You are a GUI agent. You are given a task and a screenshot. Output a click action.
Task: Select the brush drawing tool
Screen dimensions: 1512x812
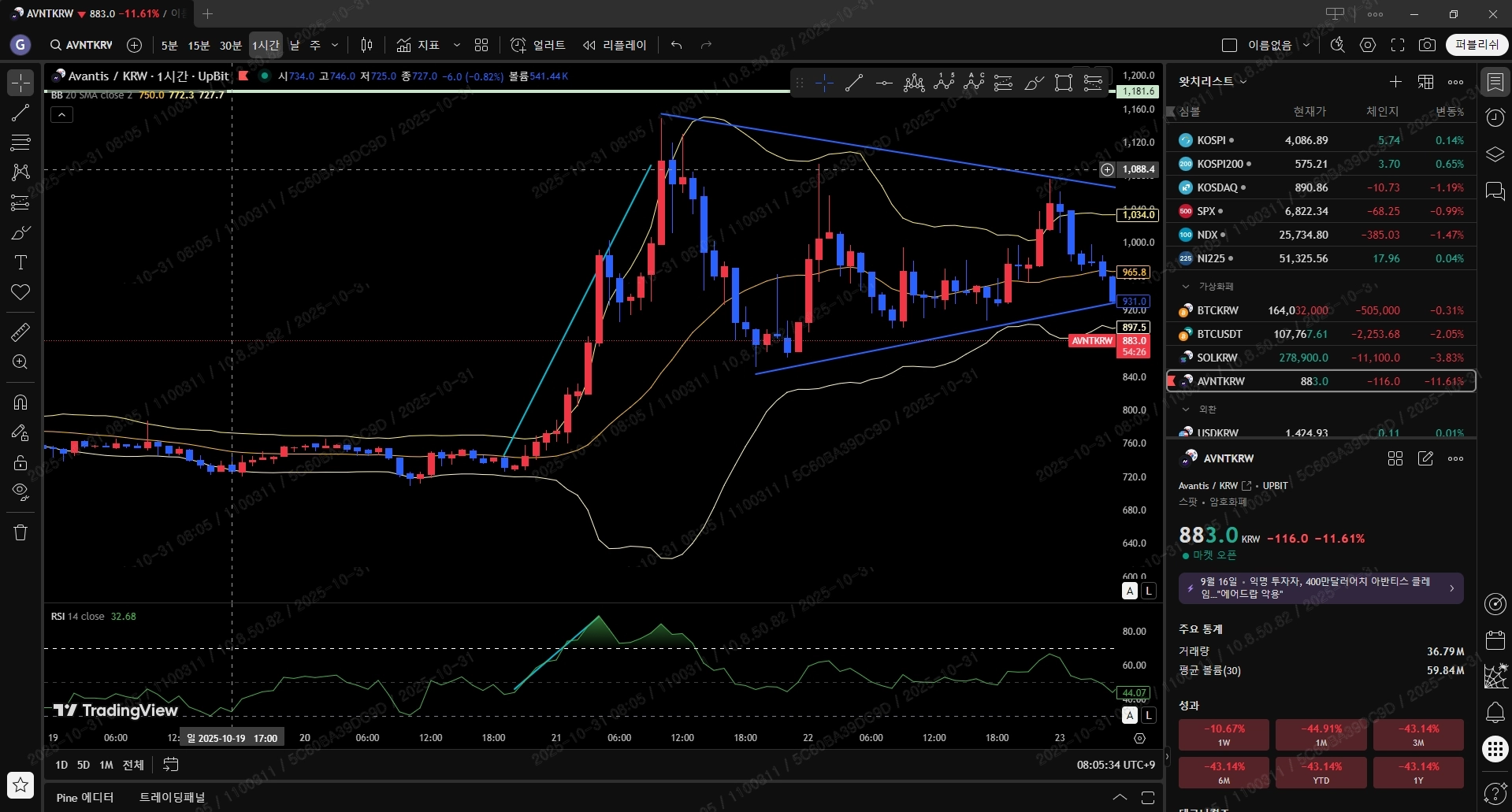(x=20, y=232)
